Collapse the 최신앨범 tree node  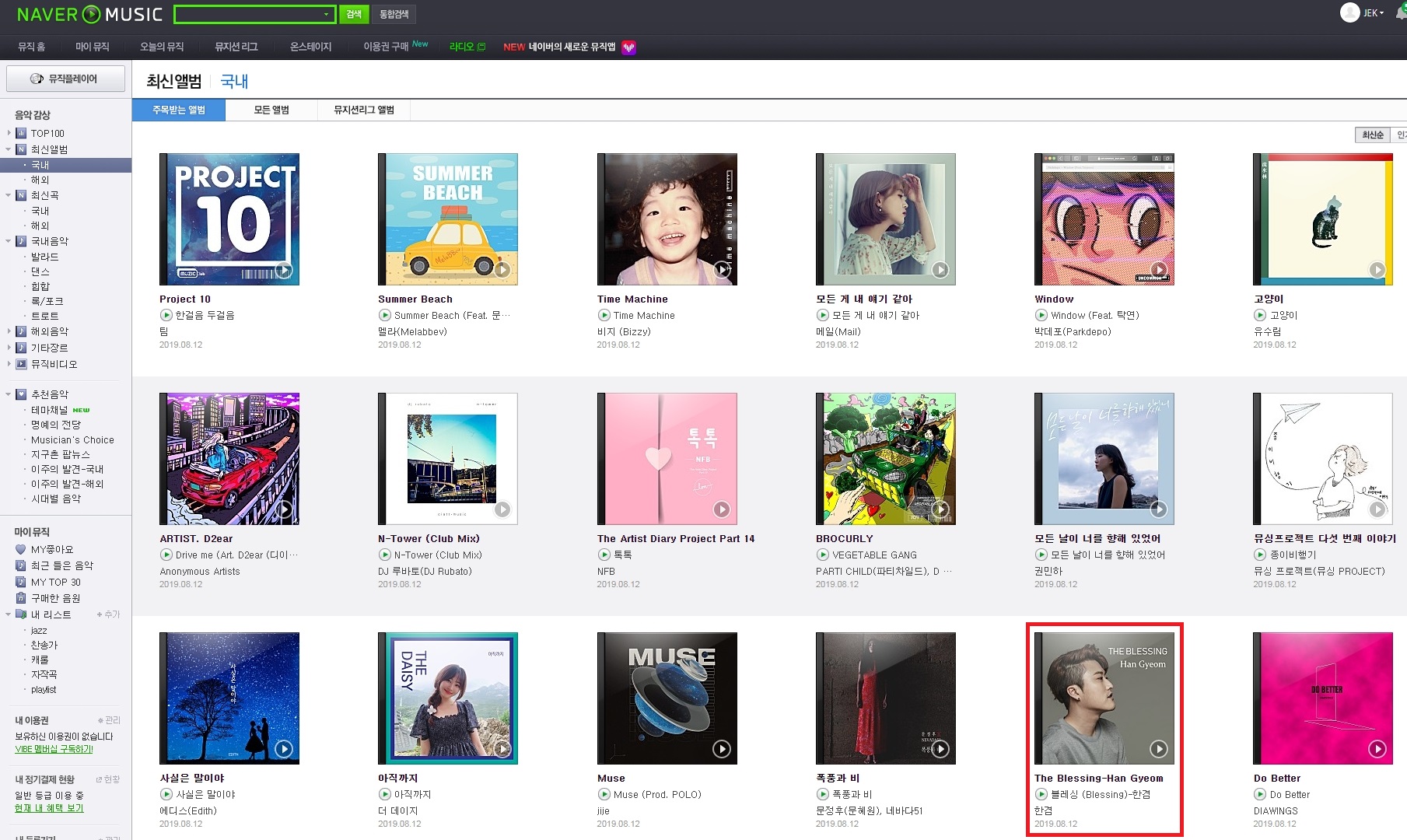[9, 149]
